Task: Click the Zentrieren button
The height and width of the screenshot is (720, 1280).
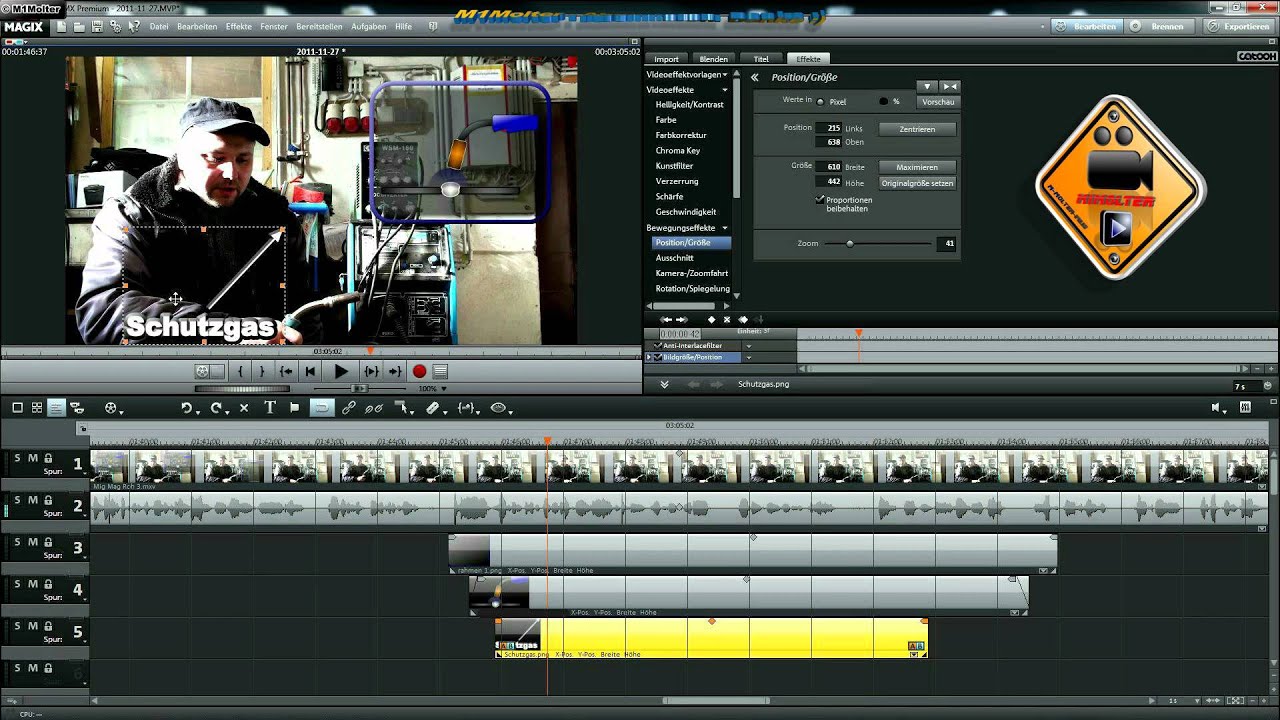Action: 917,129
